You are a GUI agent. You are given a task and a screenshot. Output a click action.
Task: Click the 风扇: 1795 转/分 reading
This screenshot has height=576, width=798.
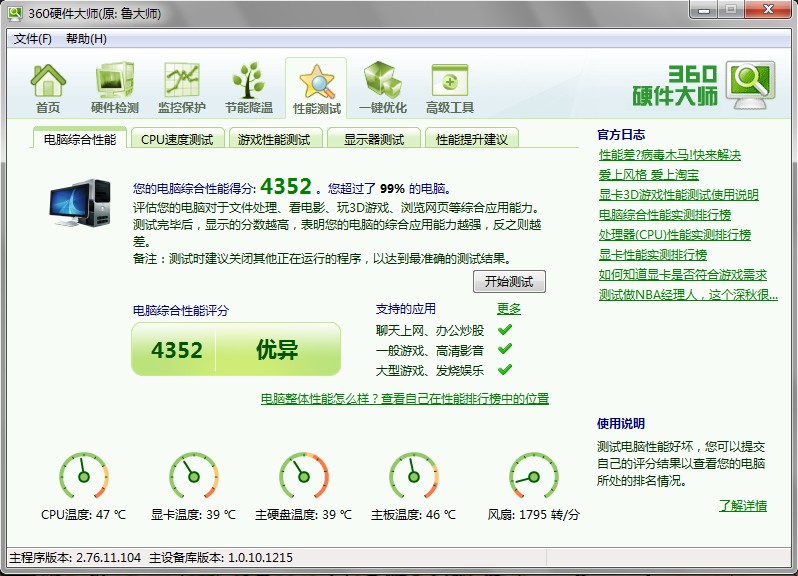click(533, 515)
